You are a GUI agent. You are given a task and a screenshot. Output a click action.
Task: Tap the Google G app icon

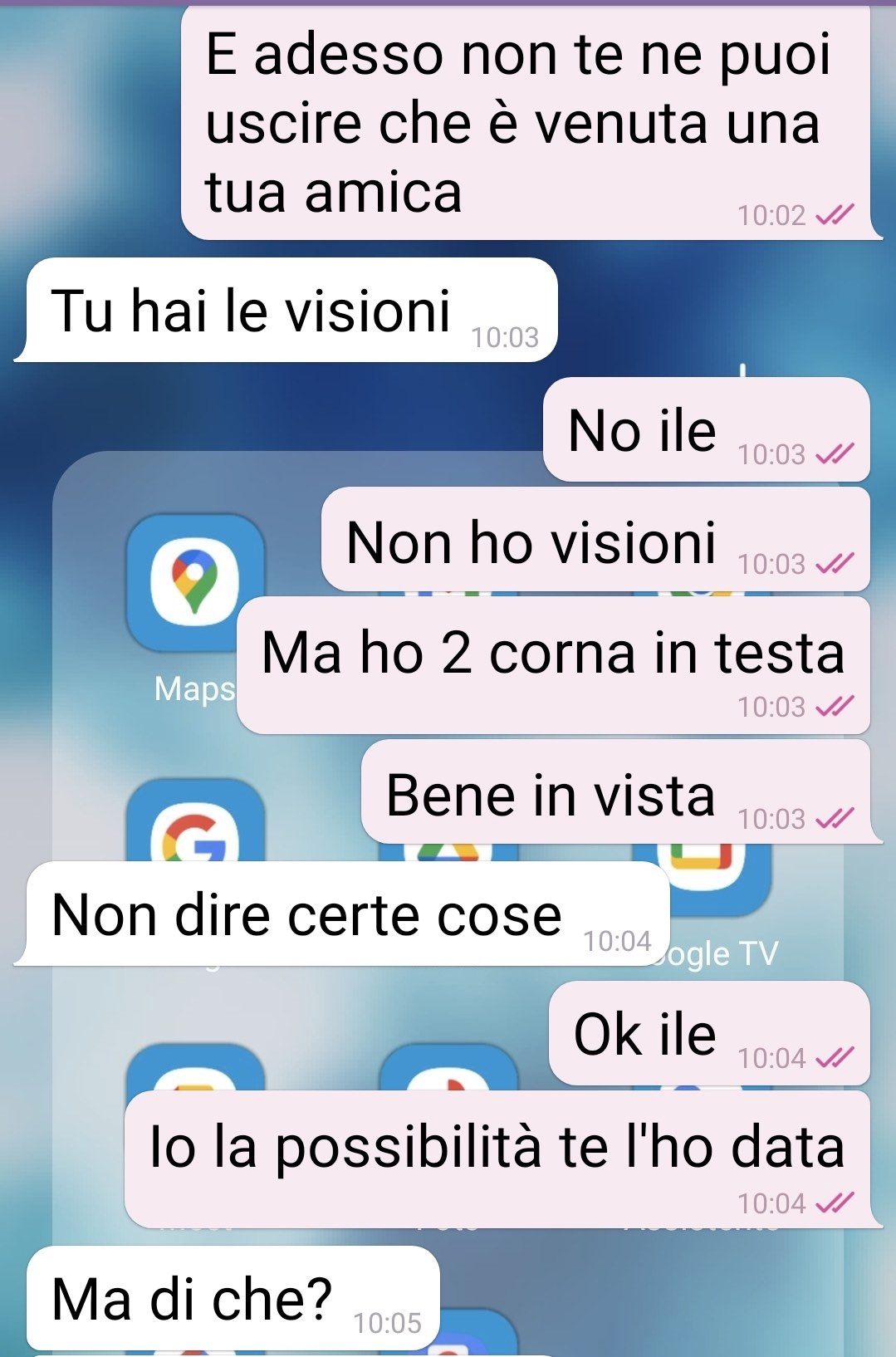195,822
